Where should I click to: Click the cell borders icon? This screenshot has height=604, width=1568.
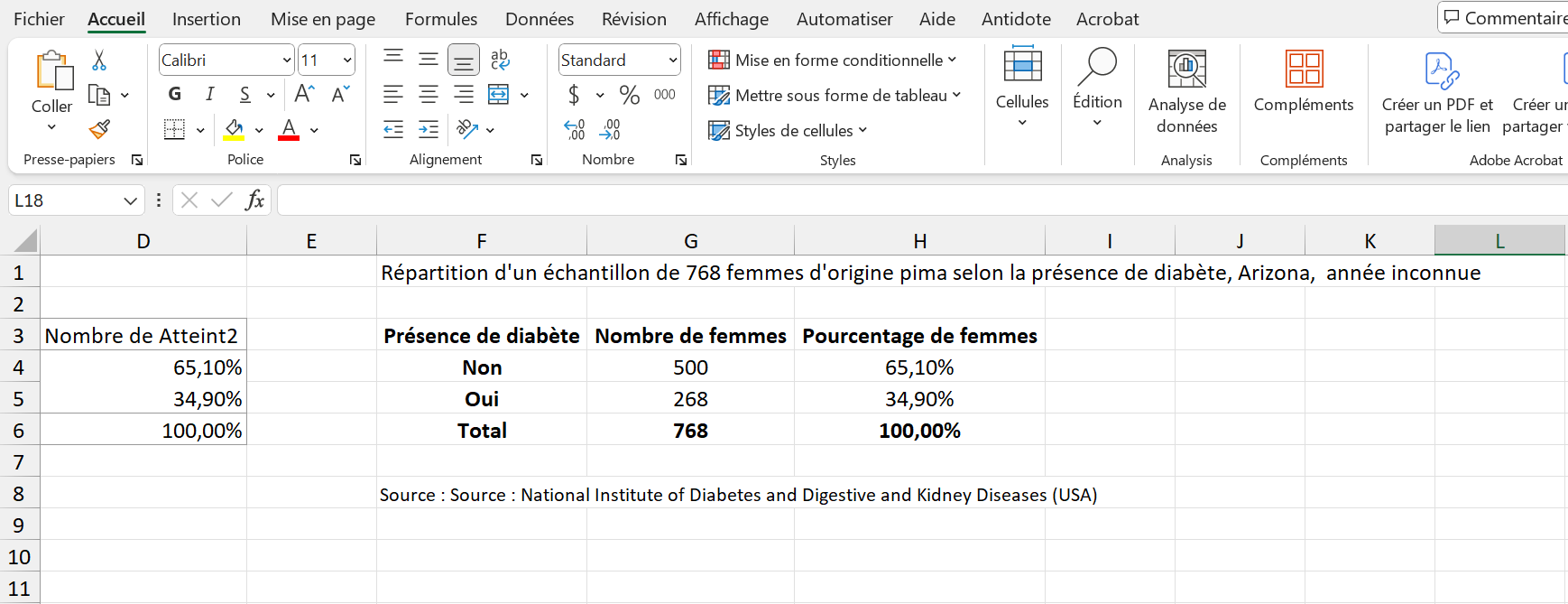point(174,130)
